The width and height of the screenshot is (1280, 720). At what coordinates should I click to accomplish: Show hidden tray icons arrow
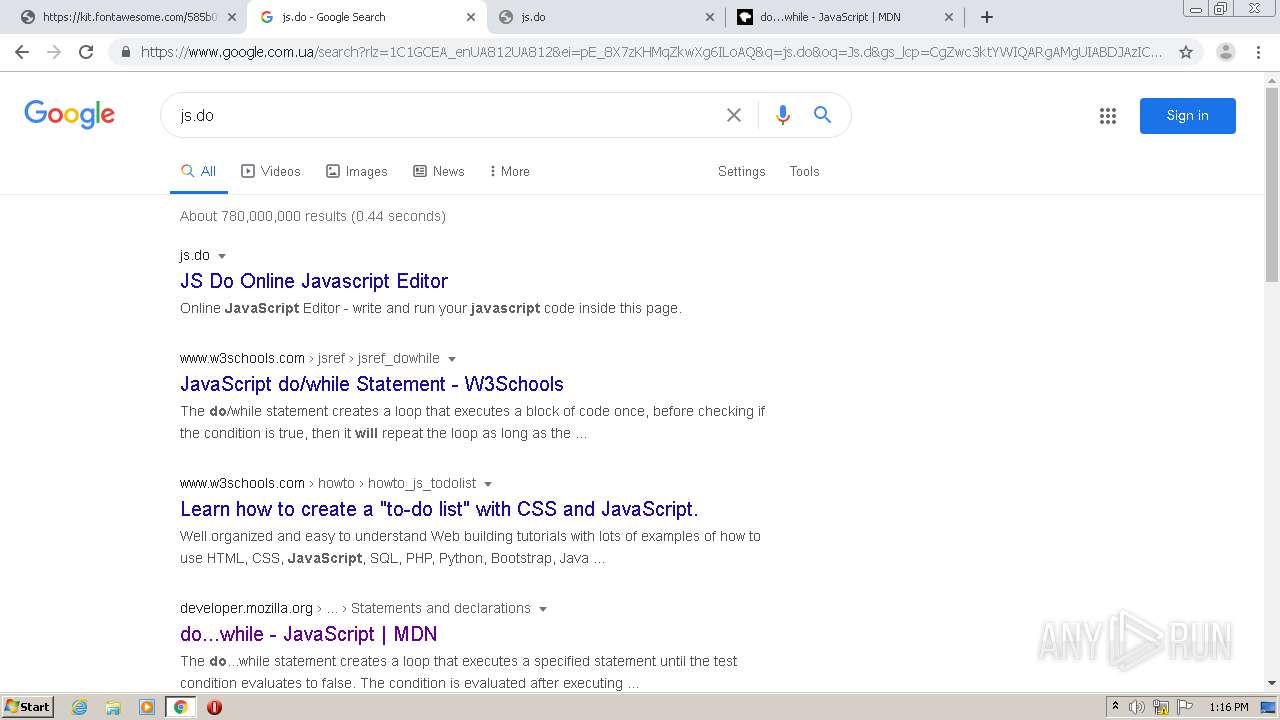1115,707
